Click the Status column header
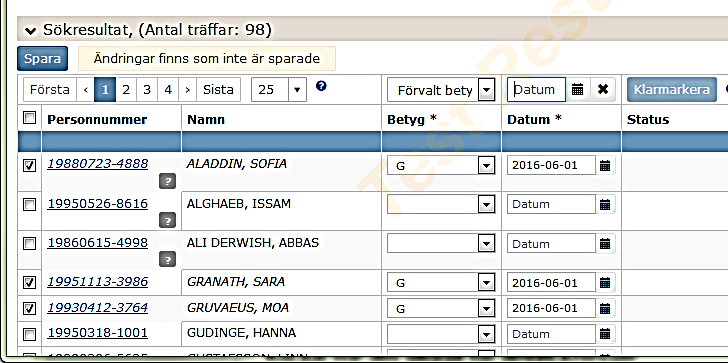The image size is (728, 363). [x=648, y=119]
